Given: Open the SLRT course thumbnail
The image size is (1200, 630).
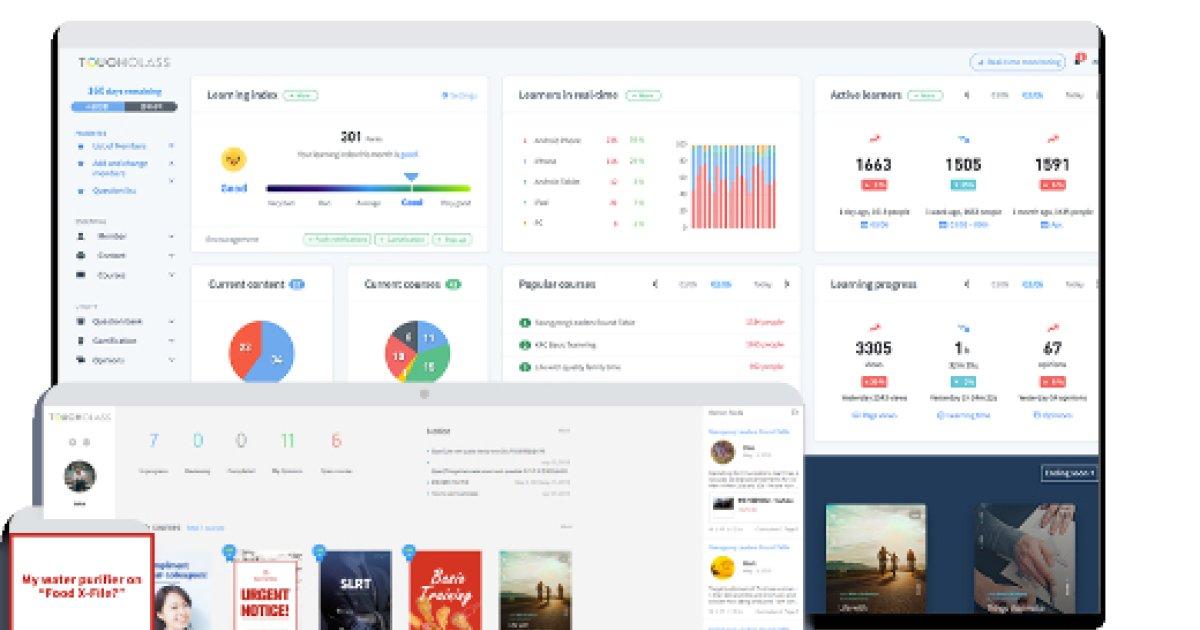Looking at the screenshot, I should [x=356, y=590].
